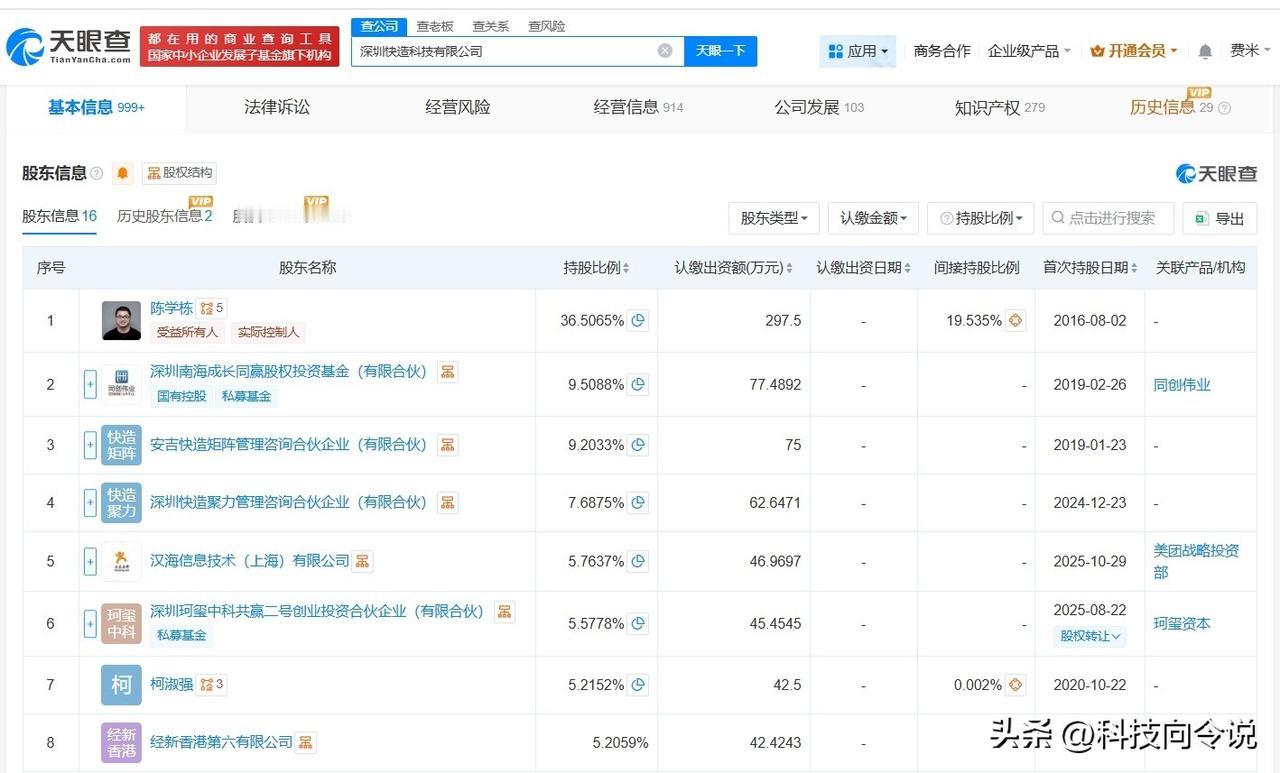Viewport: 1280px width, 773px height.
Task: Click 陈学栋's profile photo thumbnail
Action: click(x=121, y=321)
